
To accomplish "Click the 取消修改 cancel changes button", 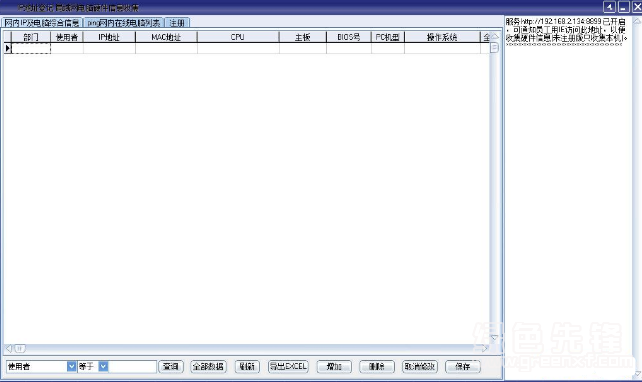I will (x=420, y=366).
